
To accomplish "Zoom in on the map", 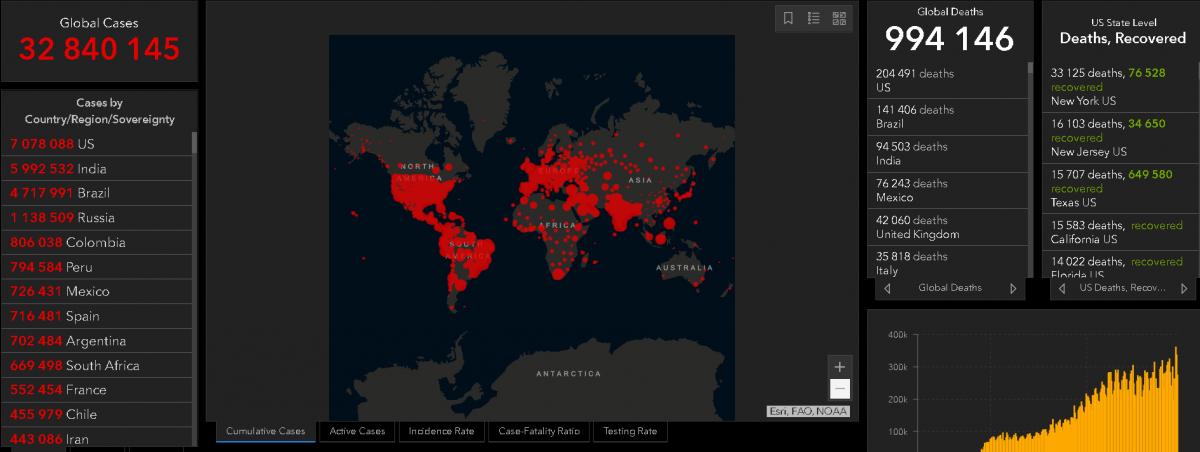I will click(x=840, y=366).
